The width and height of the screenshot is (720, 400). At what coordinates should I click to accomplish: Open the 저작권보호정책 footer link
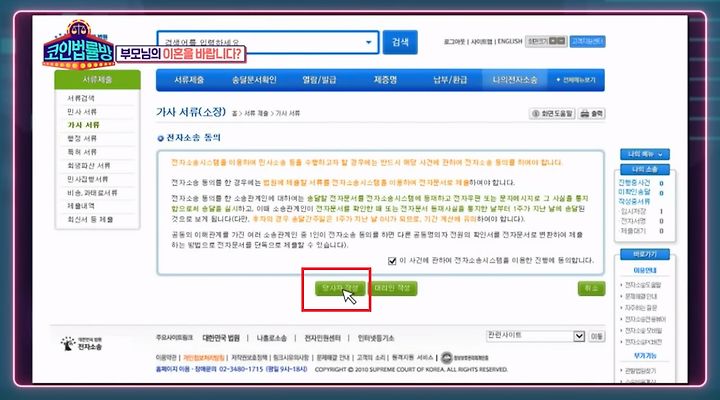point(249,358)
